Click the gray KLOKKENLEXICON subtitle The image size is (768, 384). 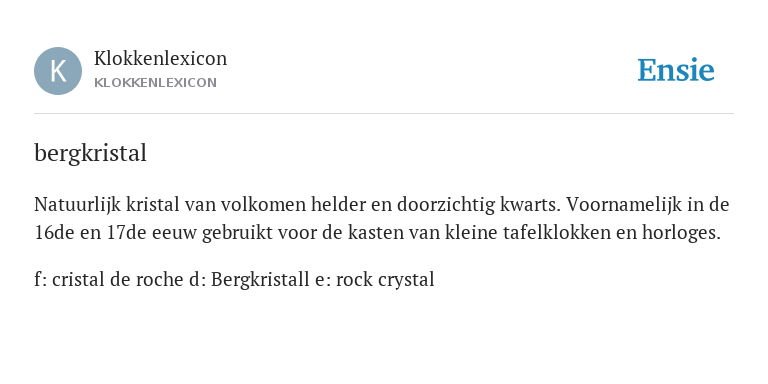coord(155,82)
